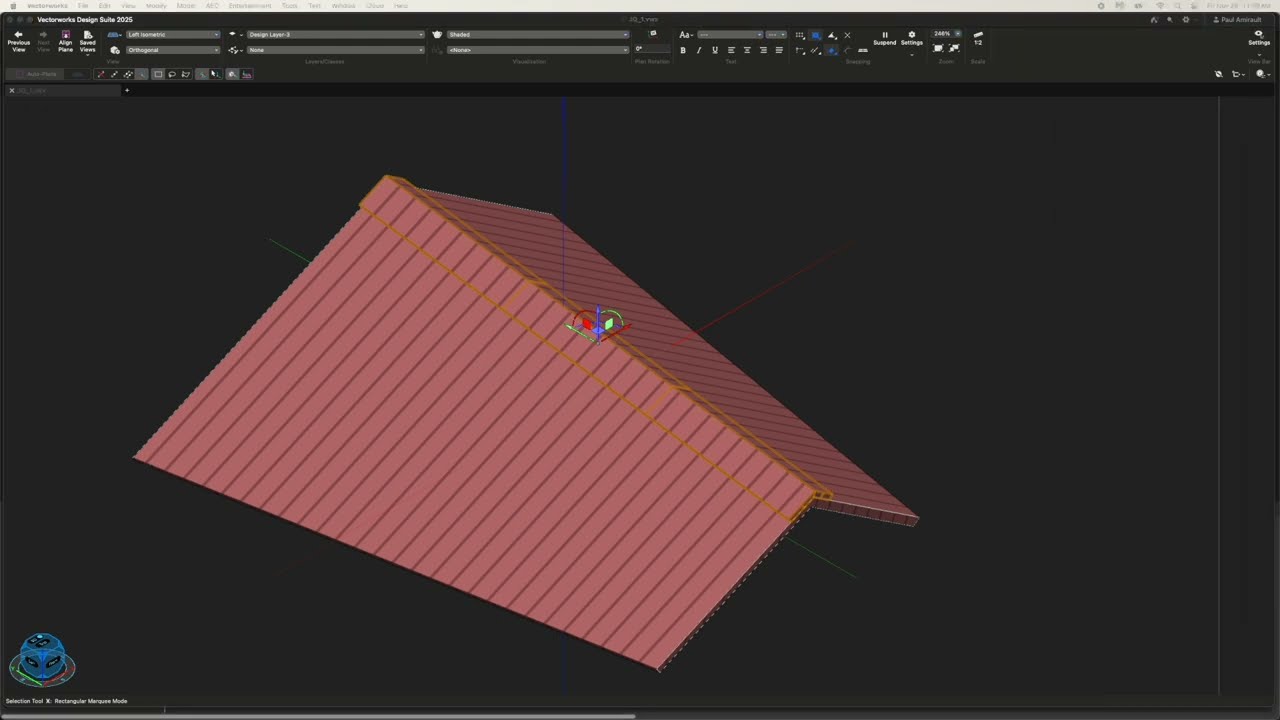
Task: Click the Fit to Objects zoom icon
Action: pyautogui.click(x=954, y=48)
